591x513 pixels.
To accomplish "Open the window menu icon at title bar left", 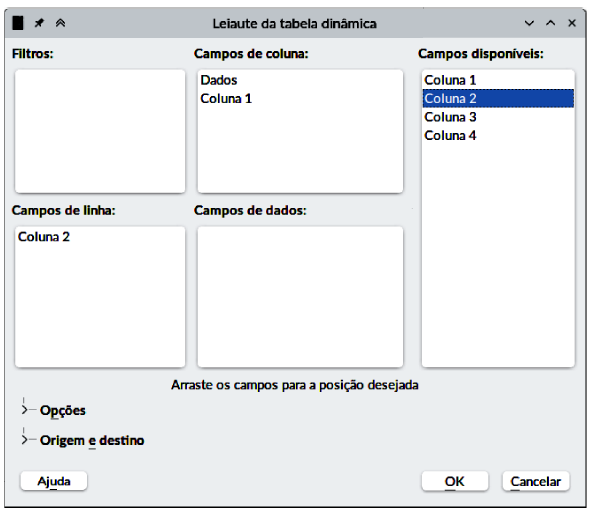I will coord(17,23).
